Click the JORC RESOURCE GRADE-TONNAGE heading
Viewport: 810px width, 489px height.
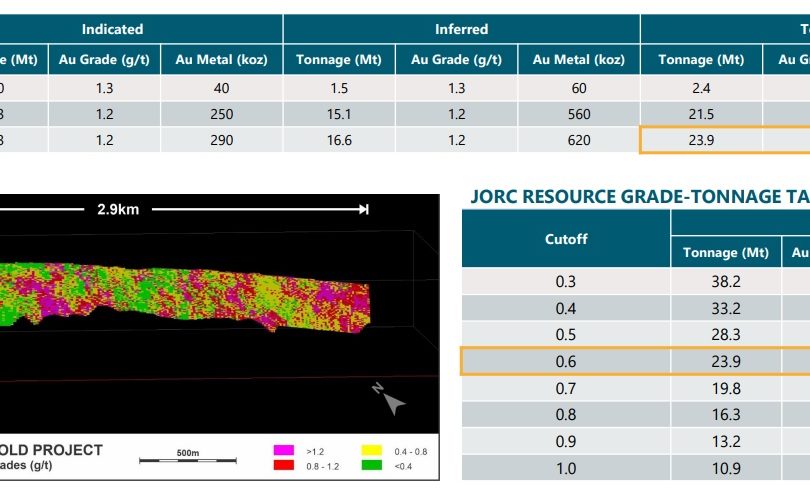pyautogui.click(x=640, y=197)
